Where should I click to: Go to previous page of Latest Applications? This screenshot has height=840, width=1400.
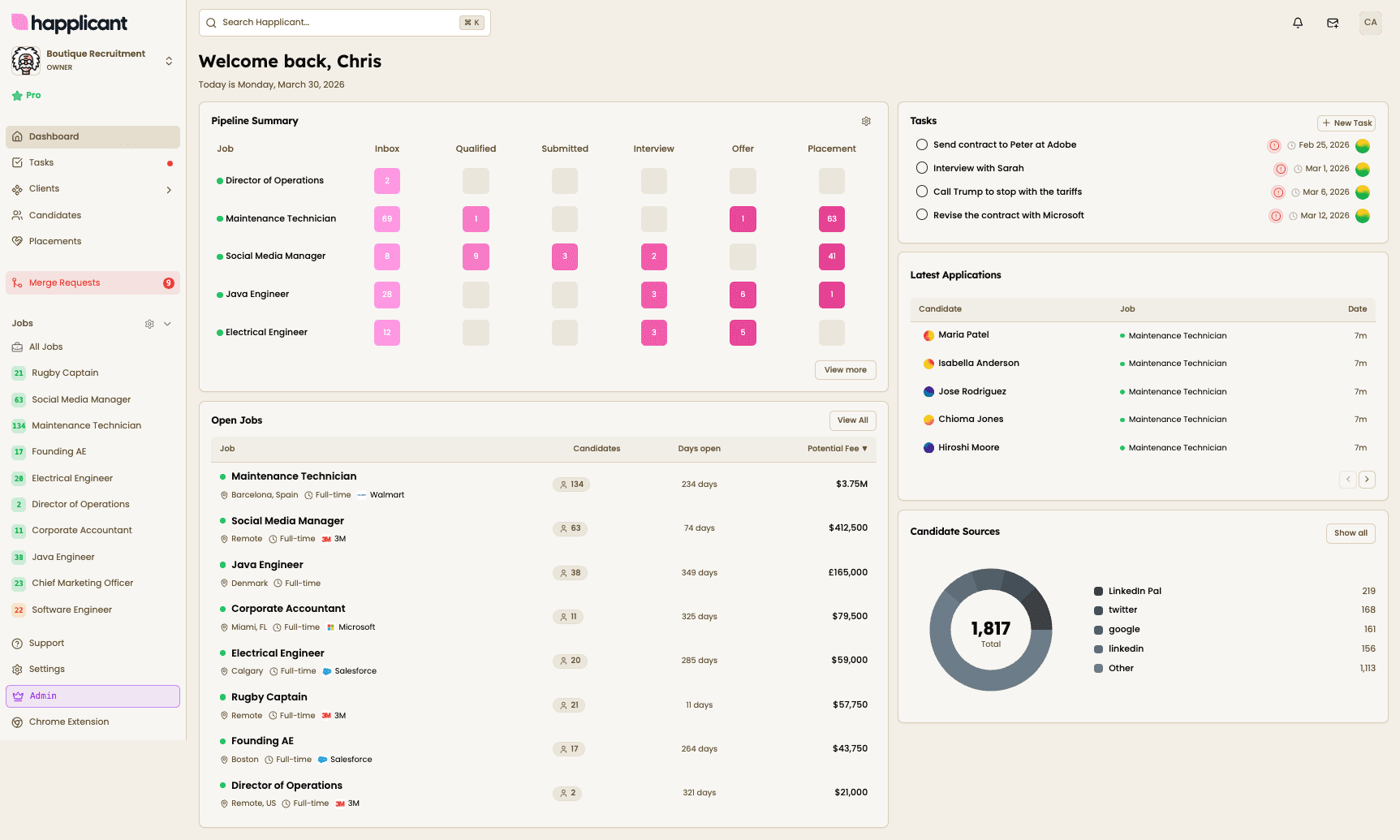pyautogui.click(x=1348, y=479)
